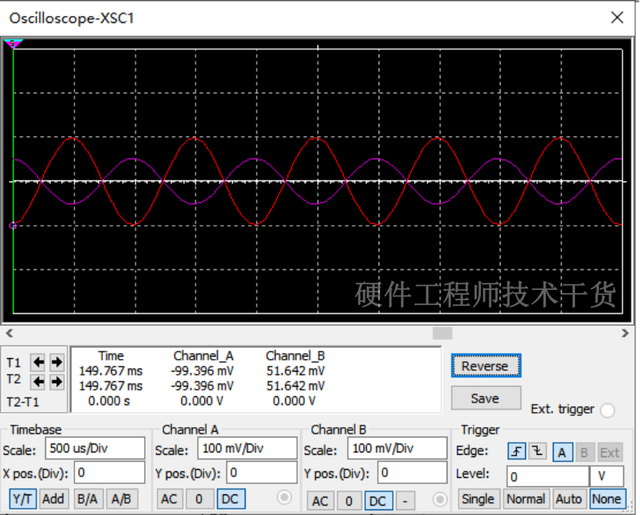Toggle the Ext. trigger radio button

pos(607,409)
